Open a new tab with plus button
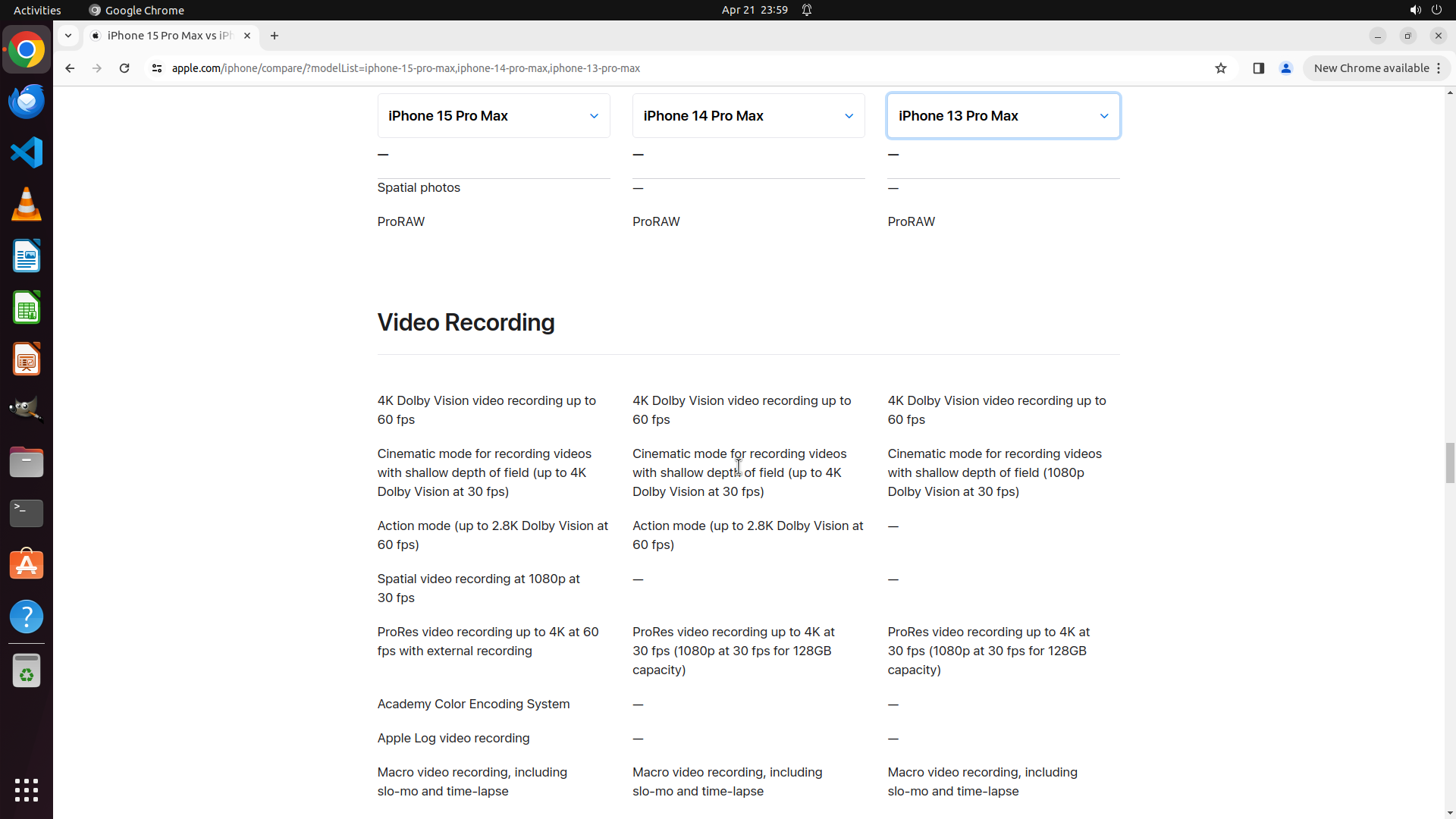The image size is (1456, 819). click(x=275, y=36)
